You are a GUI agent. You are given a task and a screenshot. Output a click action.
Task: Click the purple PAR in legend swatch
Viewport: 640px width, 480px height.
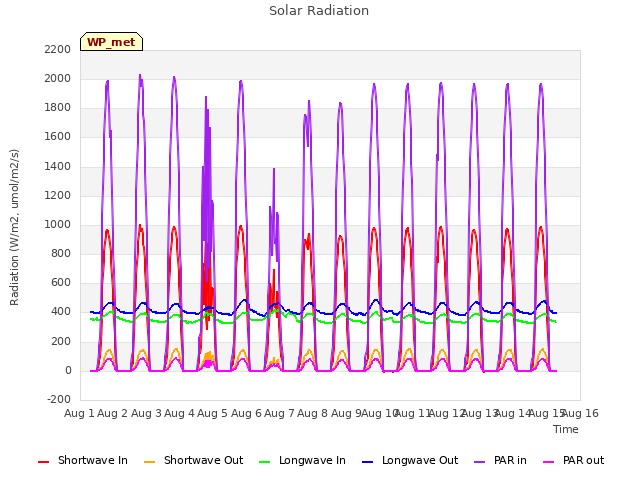point(480,462)
